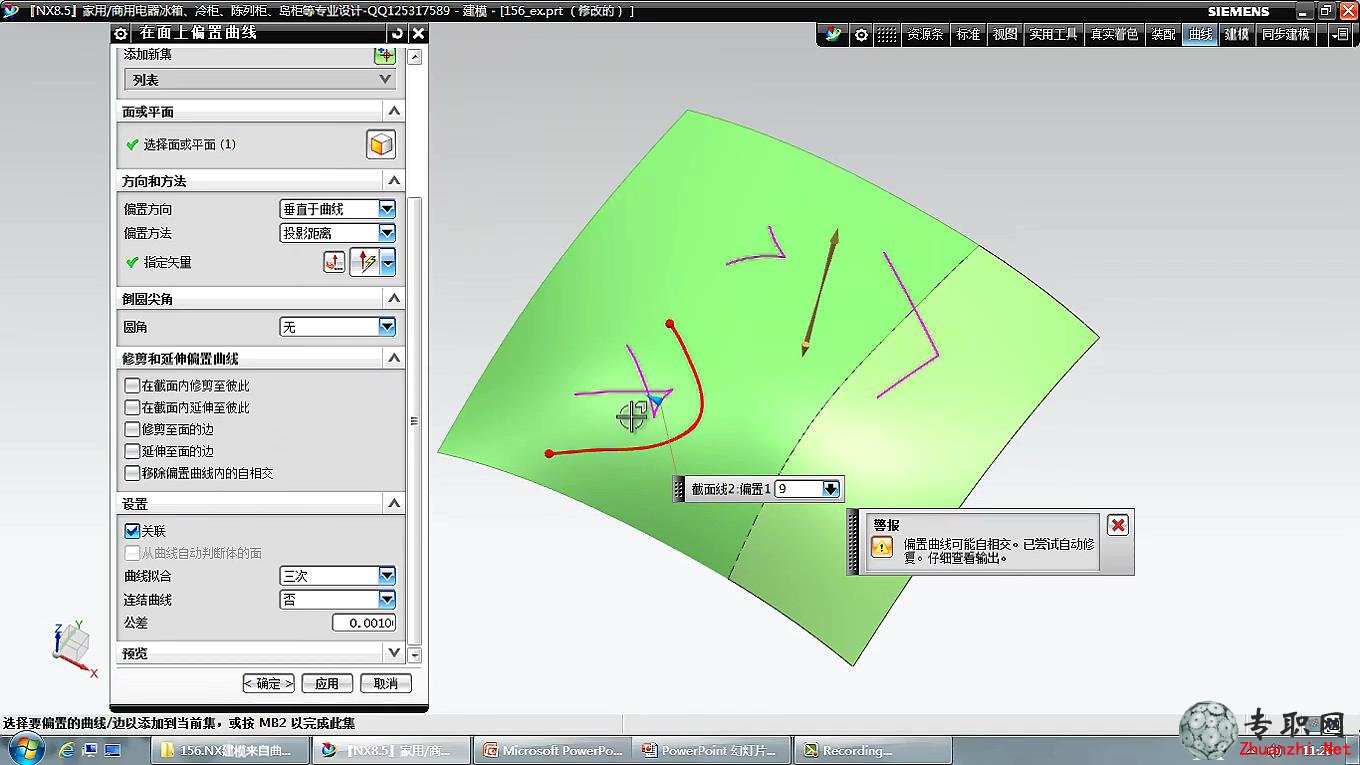Click the select face or plane cube icon

coord(381,145)
